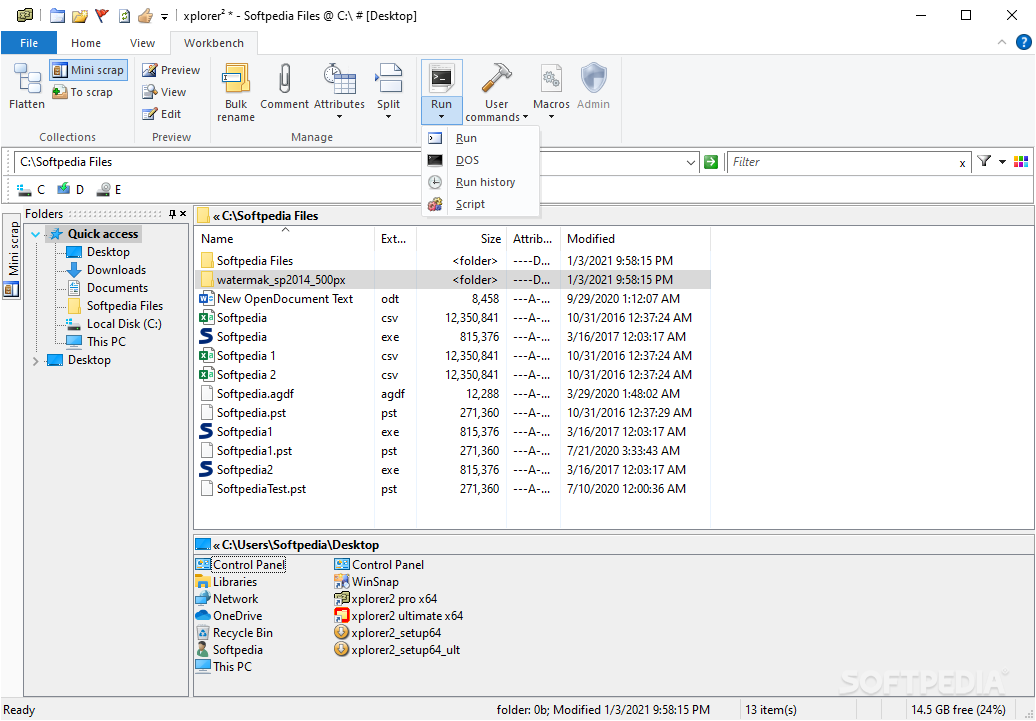Close the Folders pane

pyautogui.click(x=183, y=213)
